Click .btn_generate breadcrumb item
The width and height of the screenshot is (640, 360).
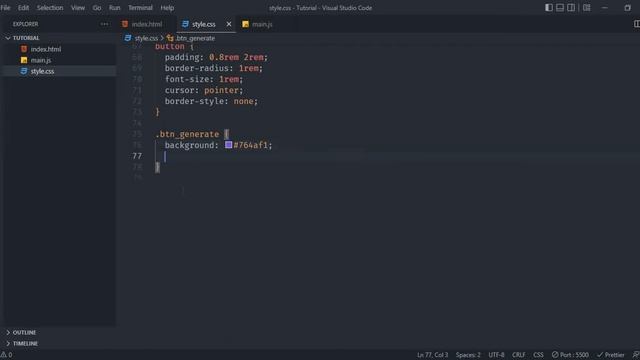click(x=195, y=38)
